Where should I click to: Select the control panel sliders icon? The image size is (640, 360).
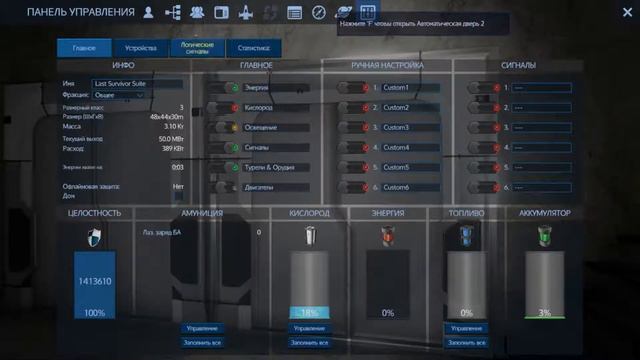click(x=368, y=12)
